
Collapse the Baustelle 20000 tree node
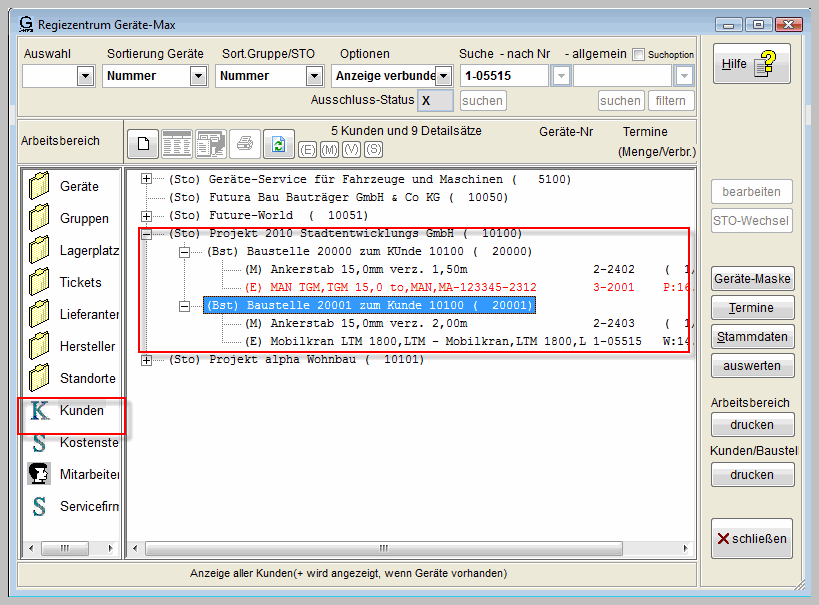coord(184,252)
